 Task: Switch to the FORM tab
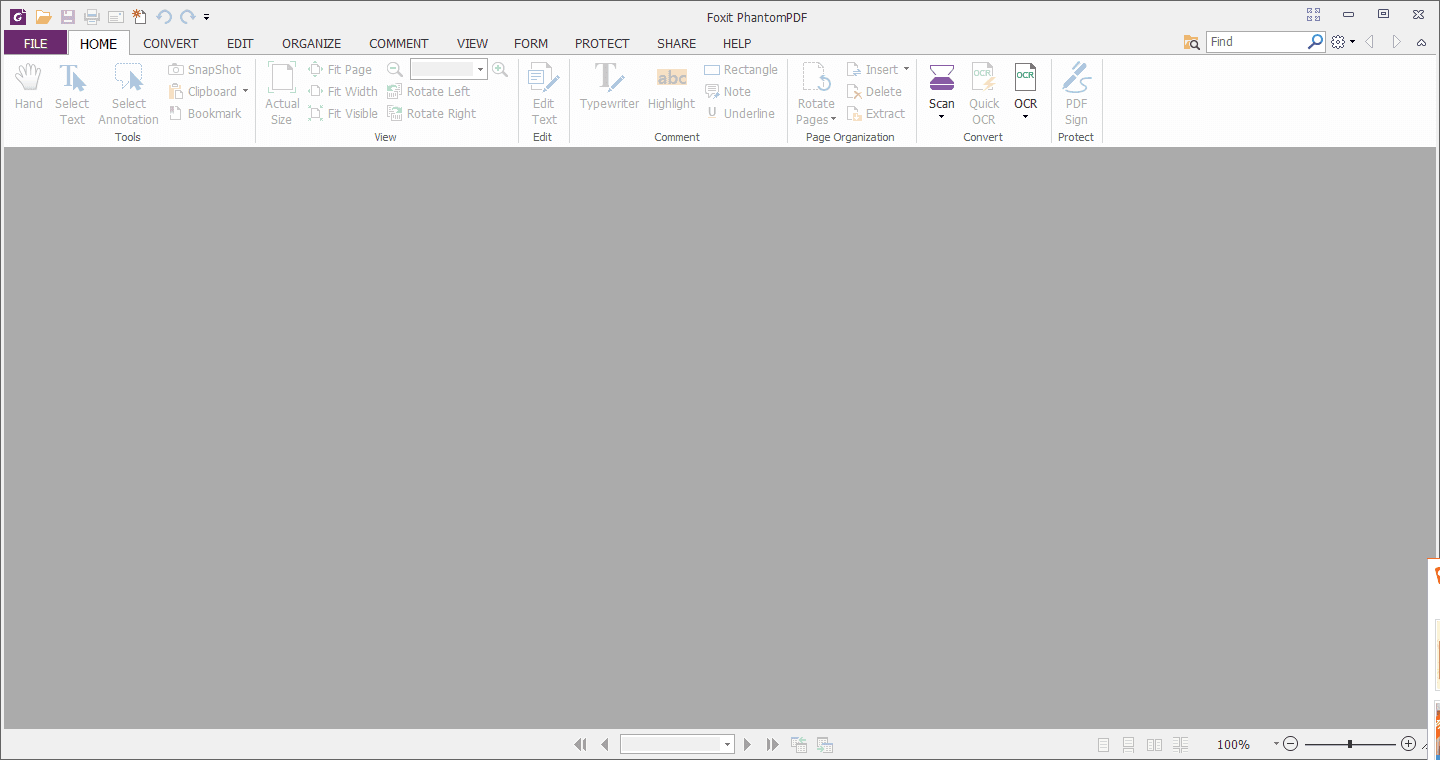coord(531,43)
